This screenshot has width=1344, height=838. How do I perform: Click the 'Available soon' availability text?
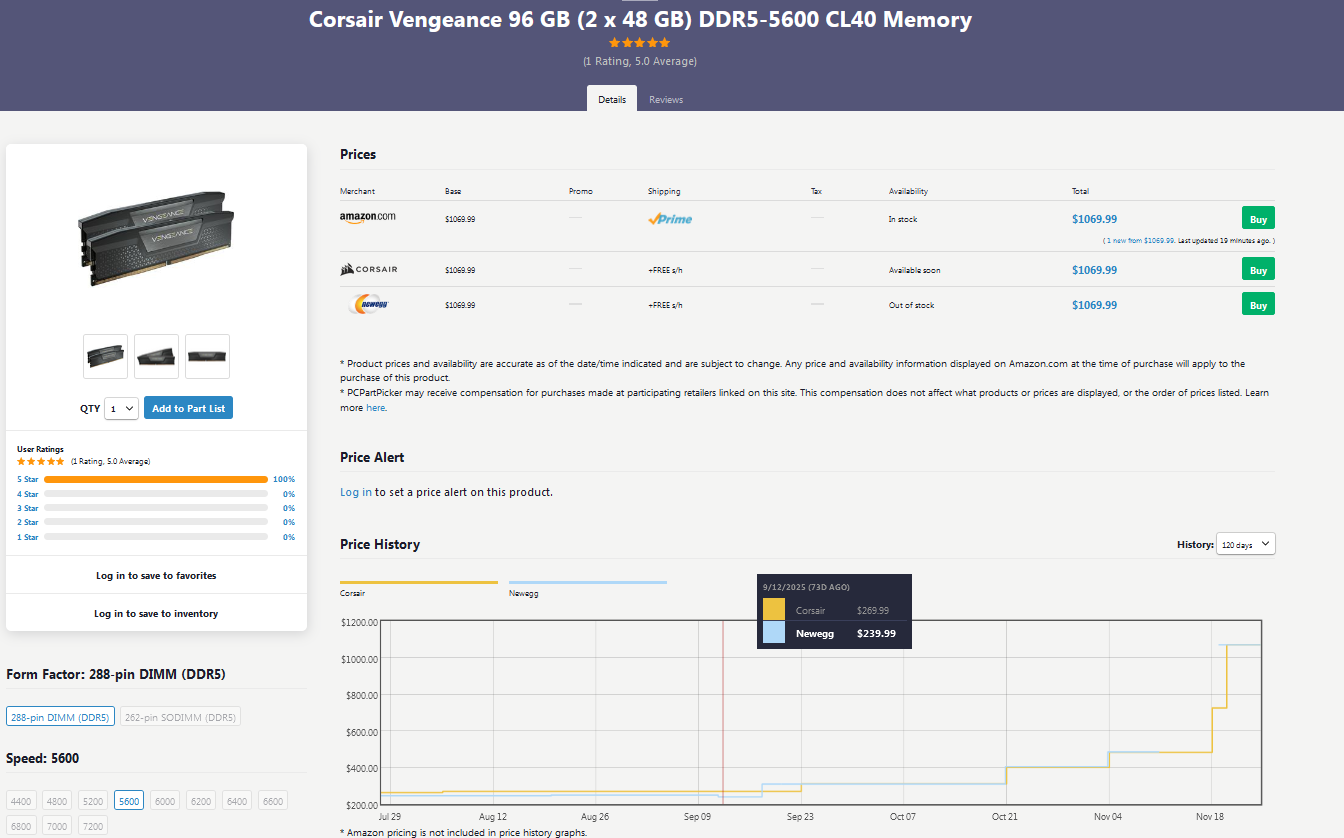tap(915, 270)
